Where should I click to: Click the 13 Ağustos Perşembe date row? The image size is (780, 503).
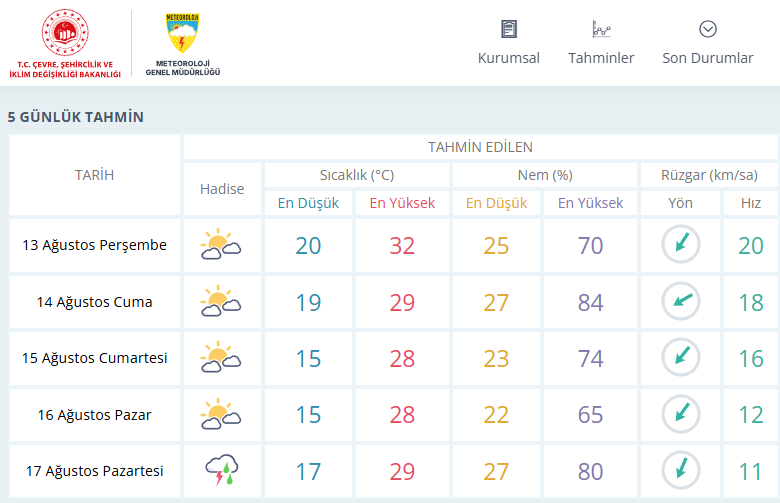(95, 245)
